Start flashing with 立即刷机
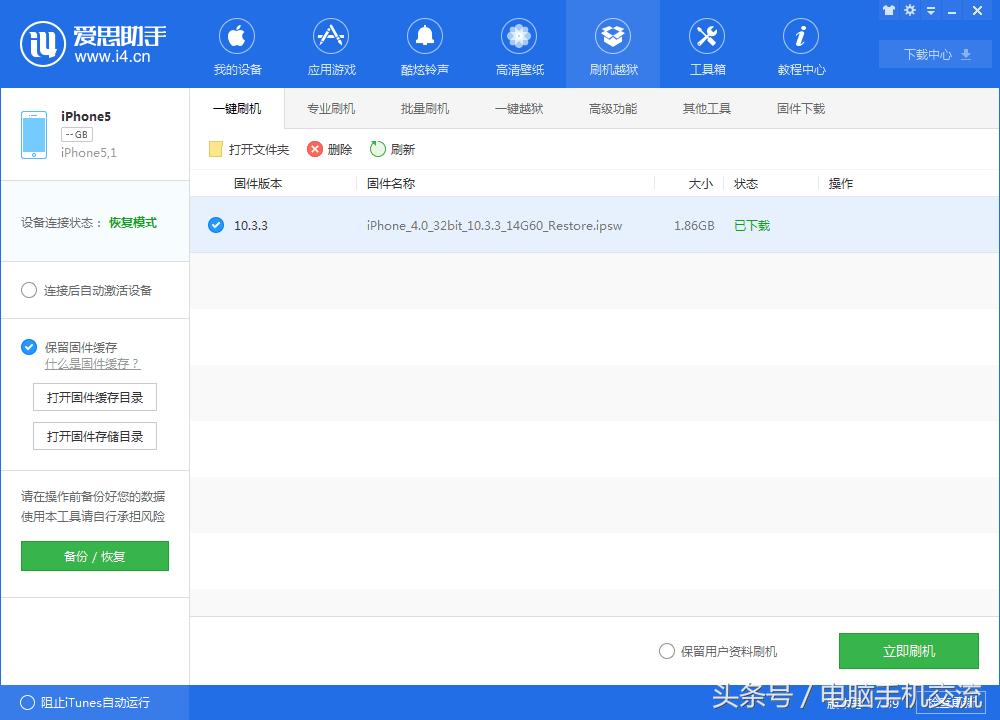This screenshot has height=720, width=1000. (x=908, y=650)
